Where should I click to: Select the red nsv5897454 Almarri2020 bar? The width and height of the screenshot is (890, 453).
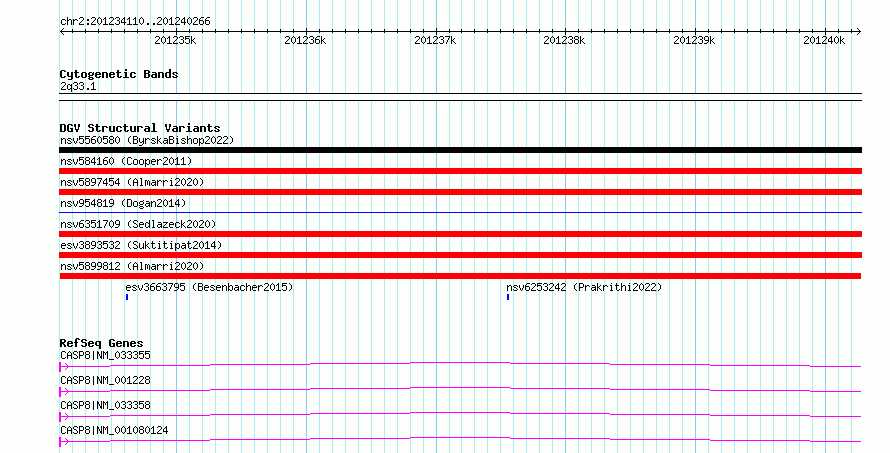pos(460,192)
